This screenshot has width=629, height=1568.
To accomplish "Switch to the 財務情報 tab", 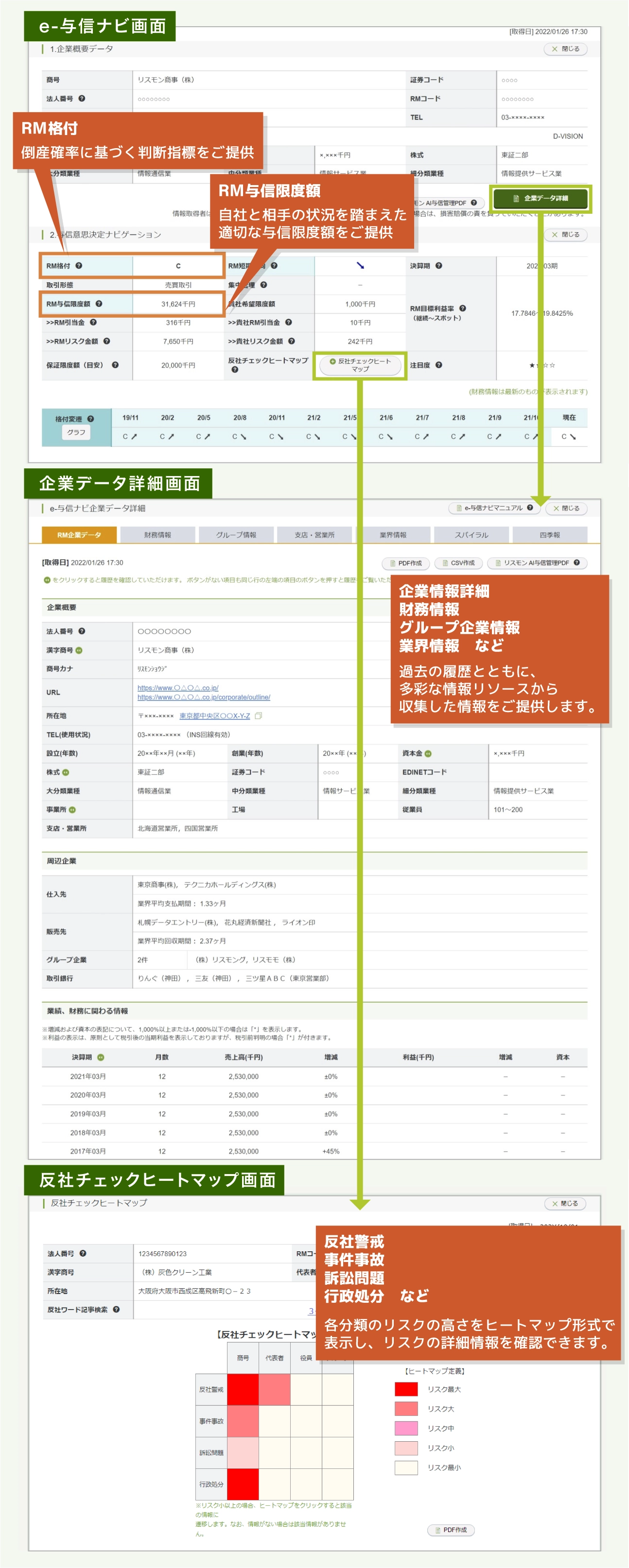I will point(157,534).
